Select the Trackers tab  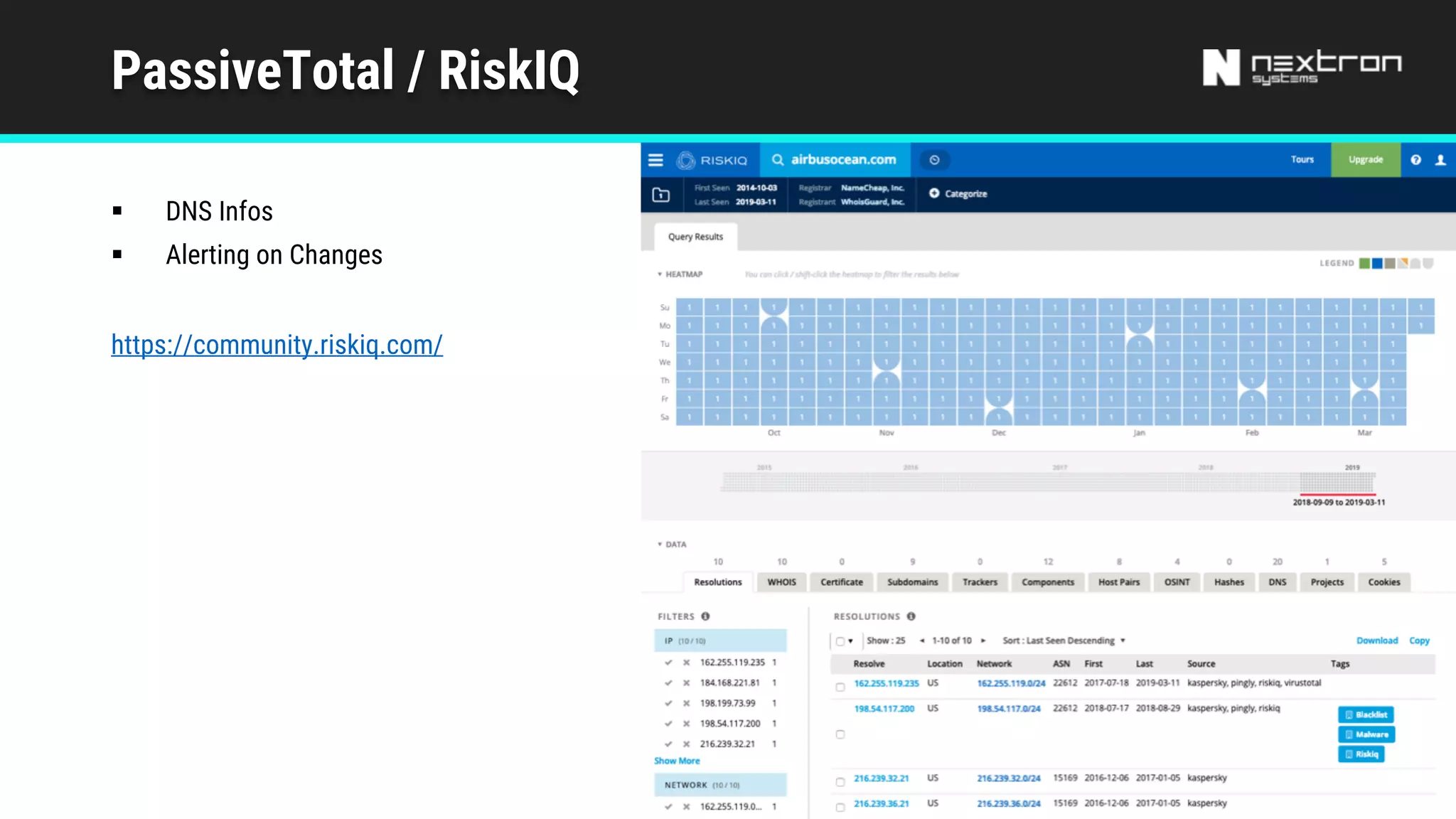980,582
